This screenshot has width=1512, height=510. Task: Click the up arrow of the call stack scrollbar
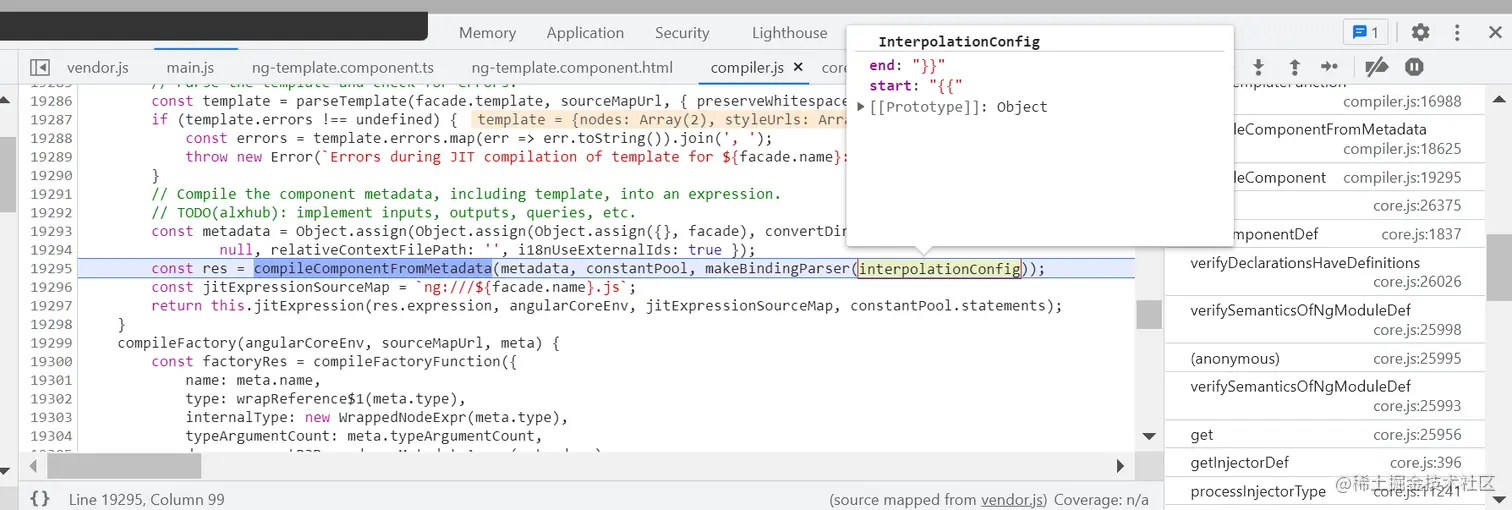click(1498, 101)
